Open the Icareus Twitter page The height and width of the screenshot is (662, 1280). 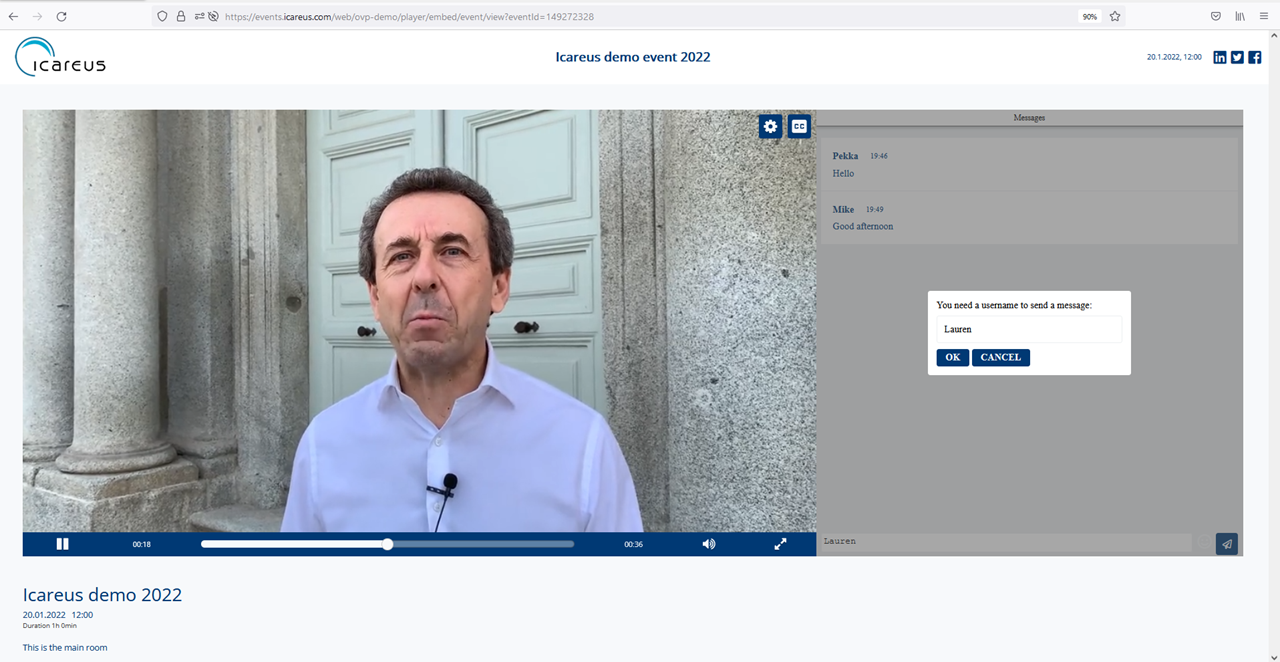click(x=1237, y=57)
